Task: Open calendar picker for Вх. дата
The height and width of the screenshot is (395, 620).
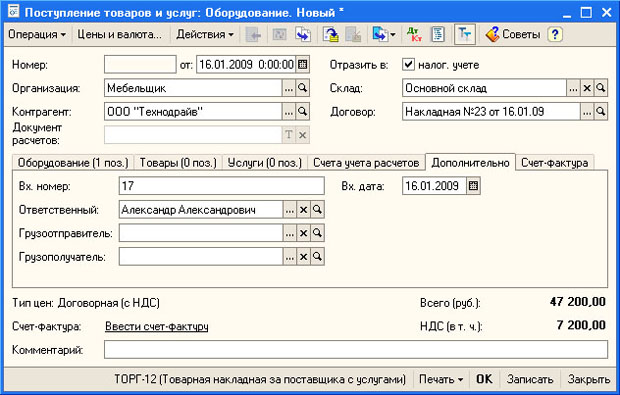Action: tap(473, 186)
